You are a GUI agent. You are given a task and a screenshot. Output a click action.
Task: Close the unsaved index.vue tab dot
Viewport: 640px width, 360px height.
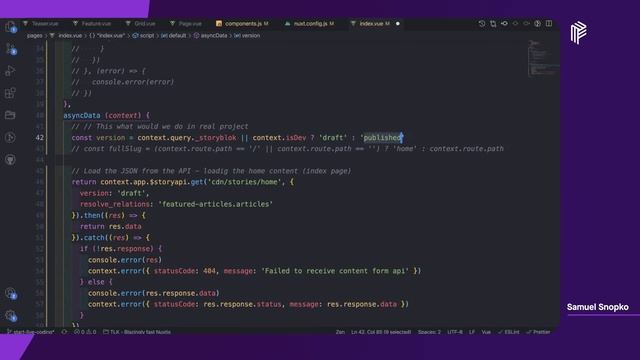point(398,24)
